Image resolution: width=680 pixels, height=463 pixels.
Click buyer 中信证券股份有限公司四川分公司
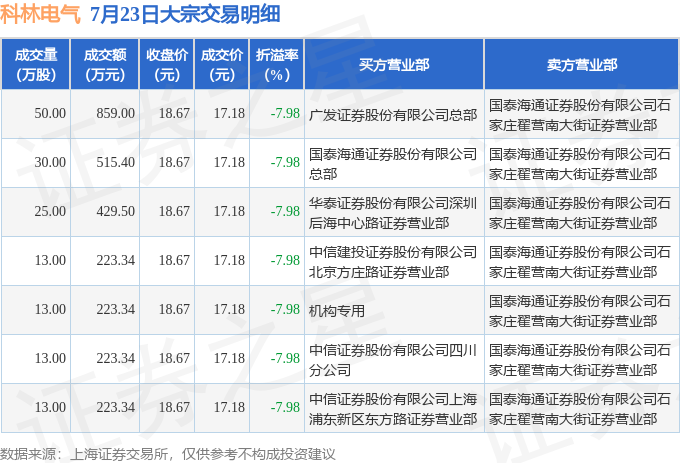[393, 359]
